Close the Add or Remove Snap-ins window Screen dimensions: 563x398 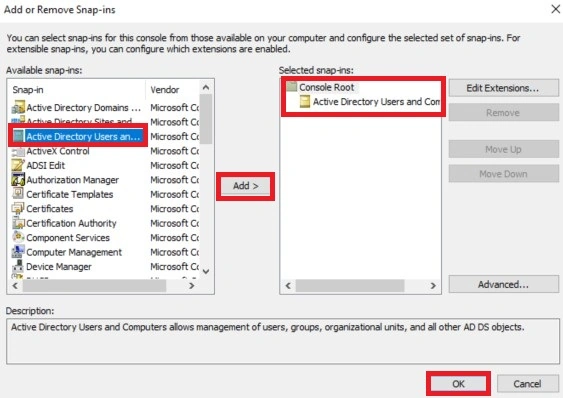coord(555,9)
